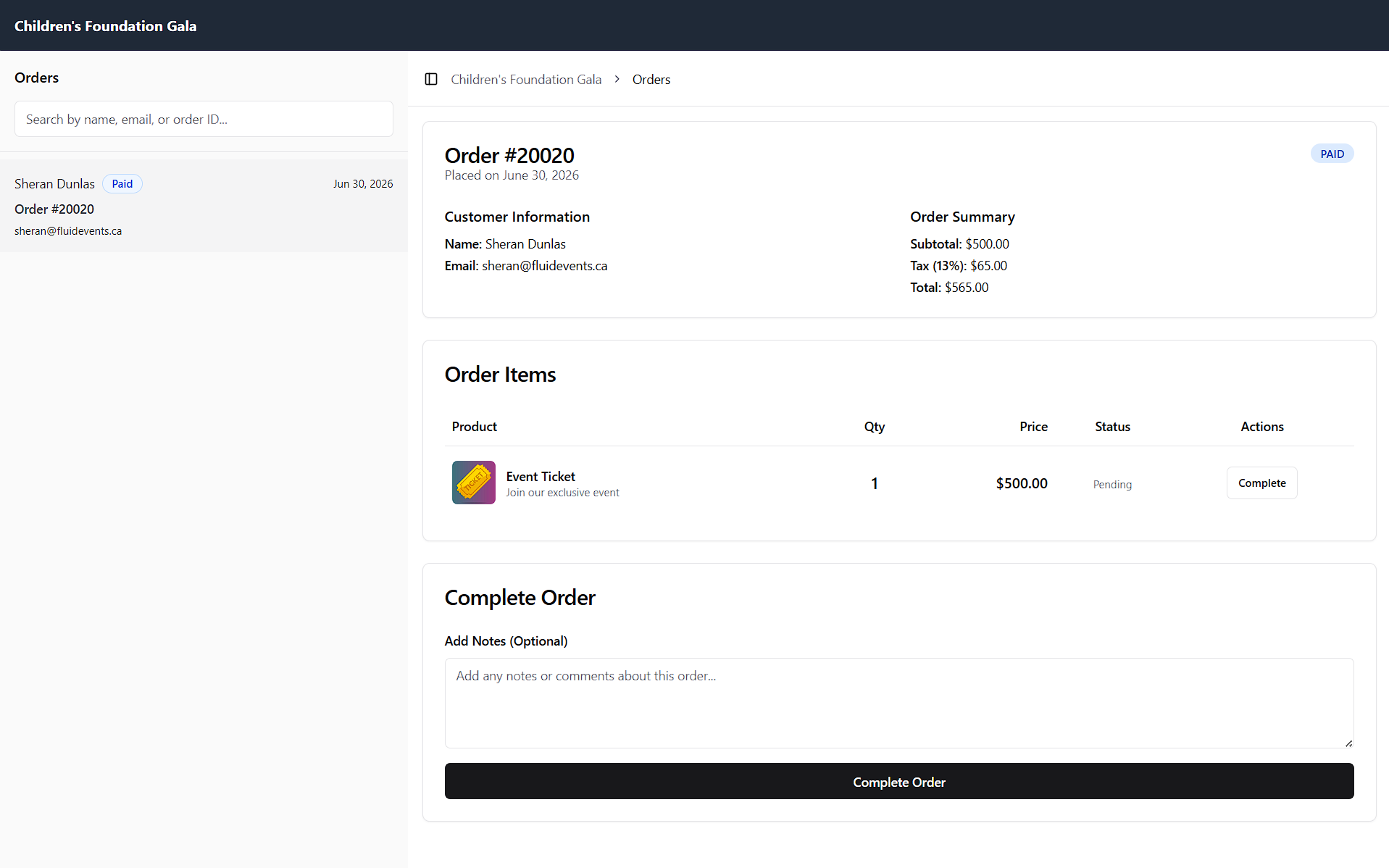Click the $500.00 price cell
The image size is (1389, 868).
click(1022, 483)
